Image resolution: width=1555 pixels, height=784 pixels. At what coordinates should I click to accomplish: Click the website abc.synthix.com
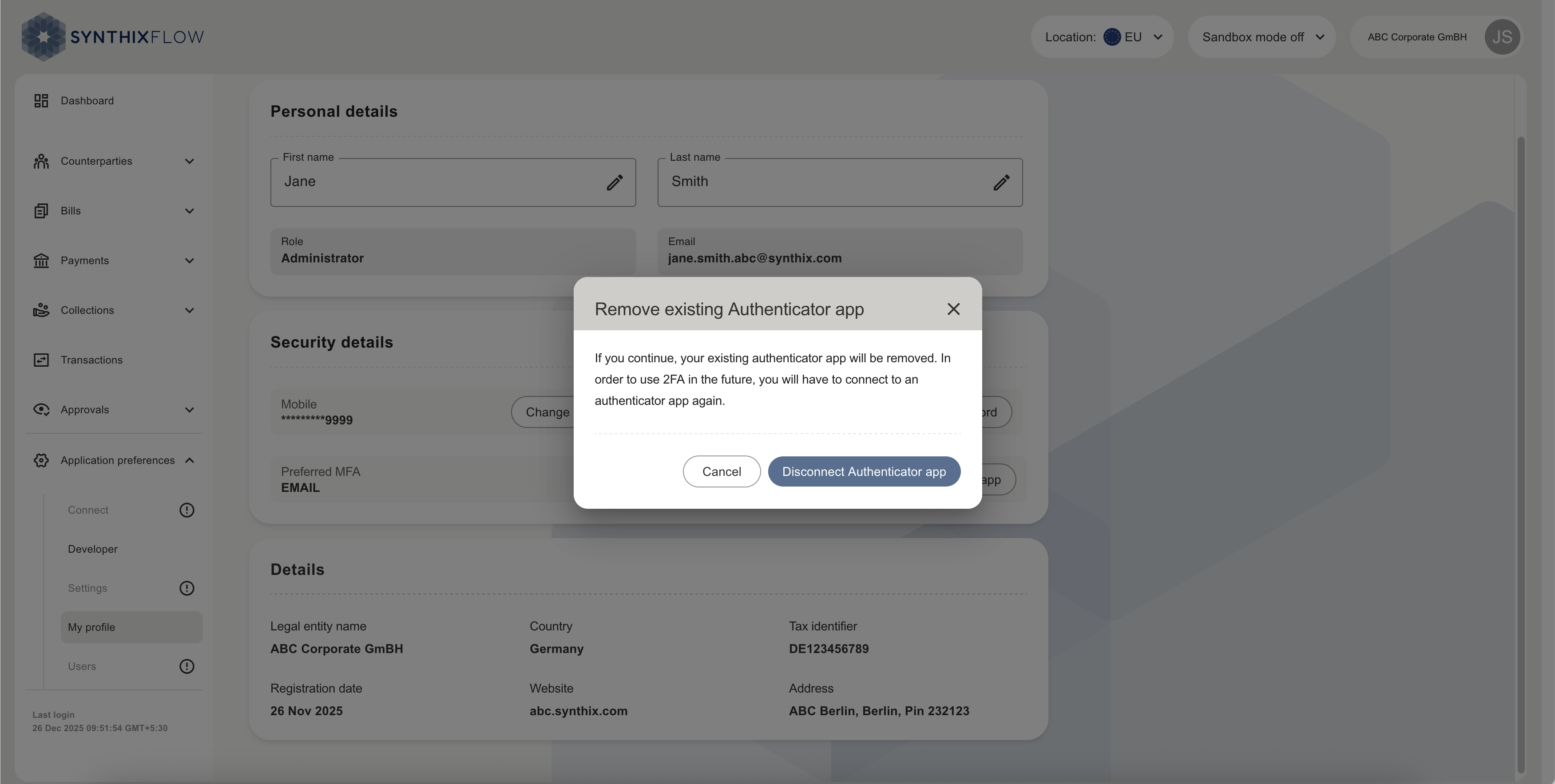578,711
